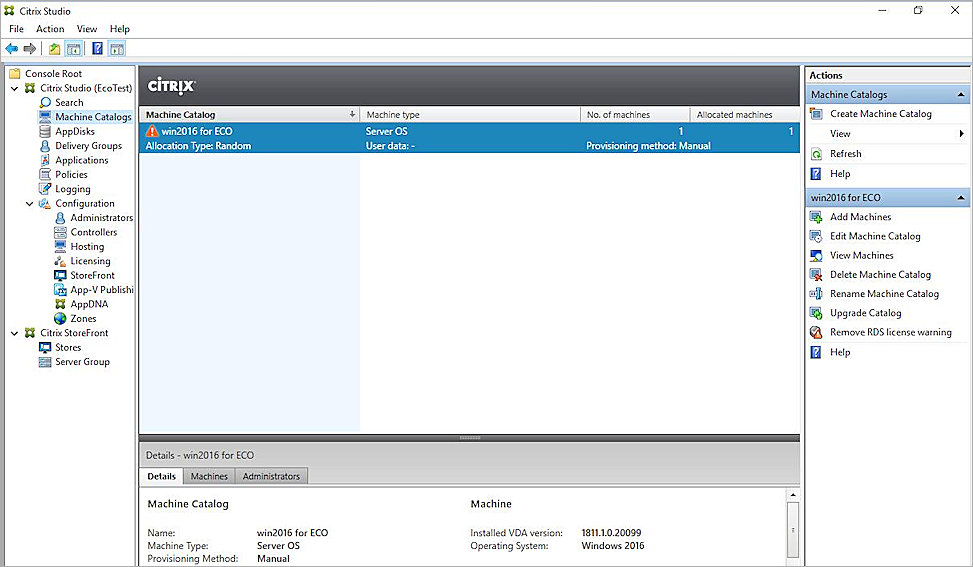Click the blue Help icon in toolbar

click(x=97, y=48)
